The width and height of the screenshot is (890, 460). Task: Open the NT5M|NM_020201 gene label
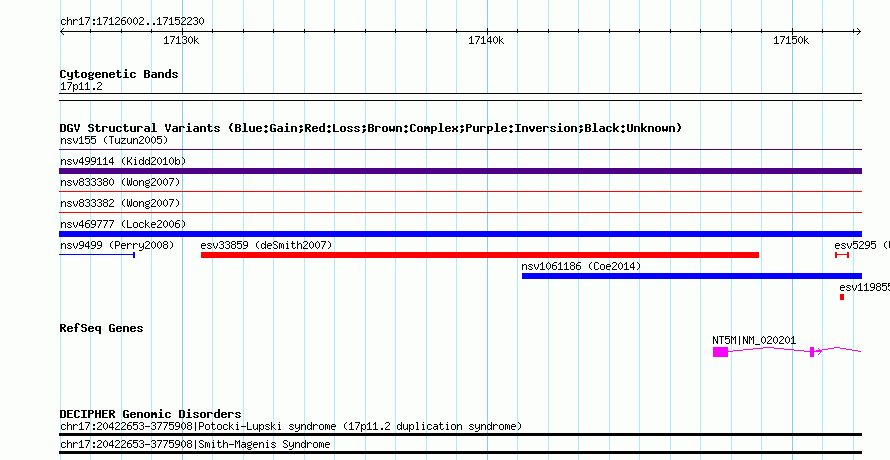(x=754, y=340)
